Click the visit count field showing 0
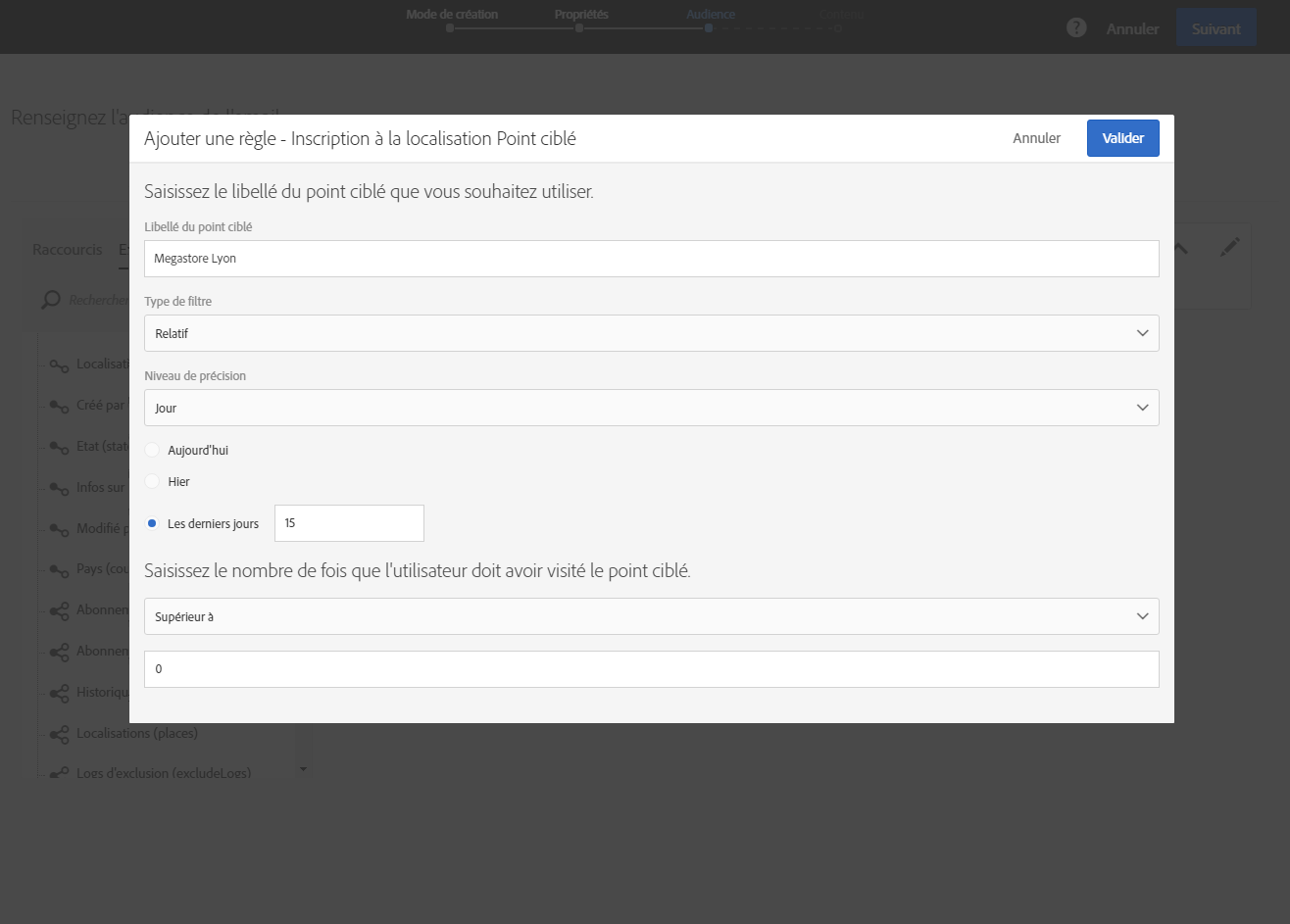Screen dimensions: 1290x924 pos(651,669)
